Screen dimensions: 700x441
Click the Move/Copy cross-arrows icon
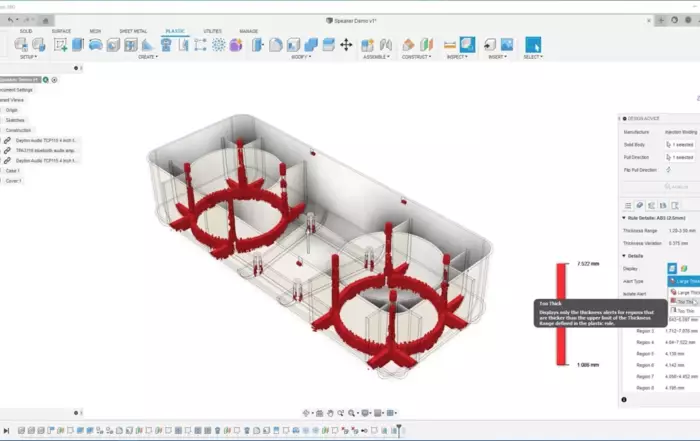[346, 45]
